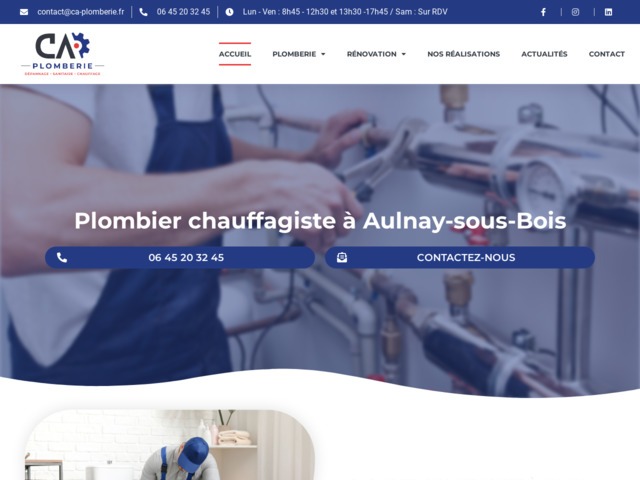Open the Contact menu item
The height and width of the screenshot is (480, 640).
pyautogui.click(x=607, y=54)
